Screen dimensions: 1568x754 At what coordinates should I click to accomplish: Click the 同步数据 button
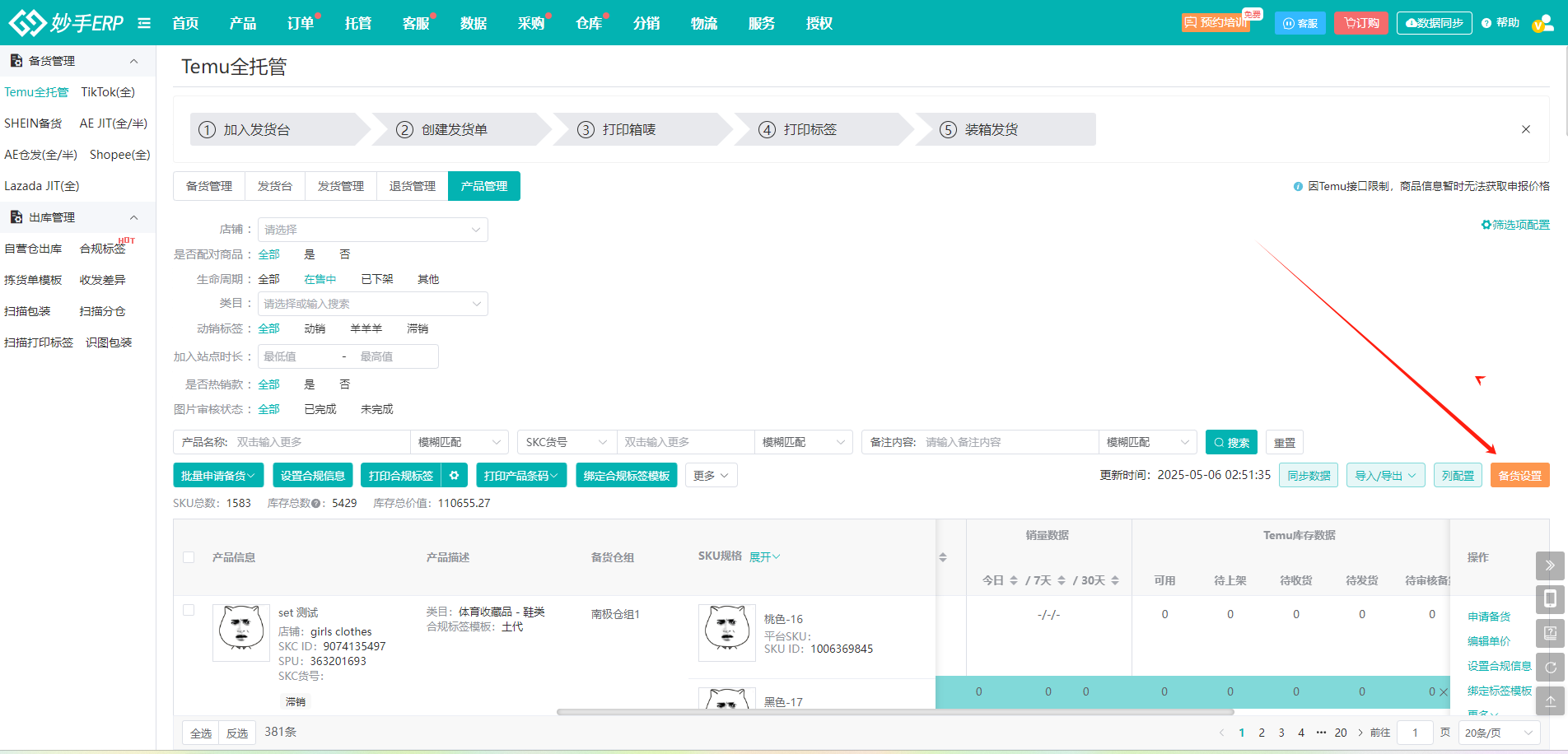click(x=1309, y=475)
